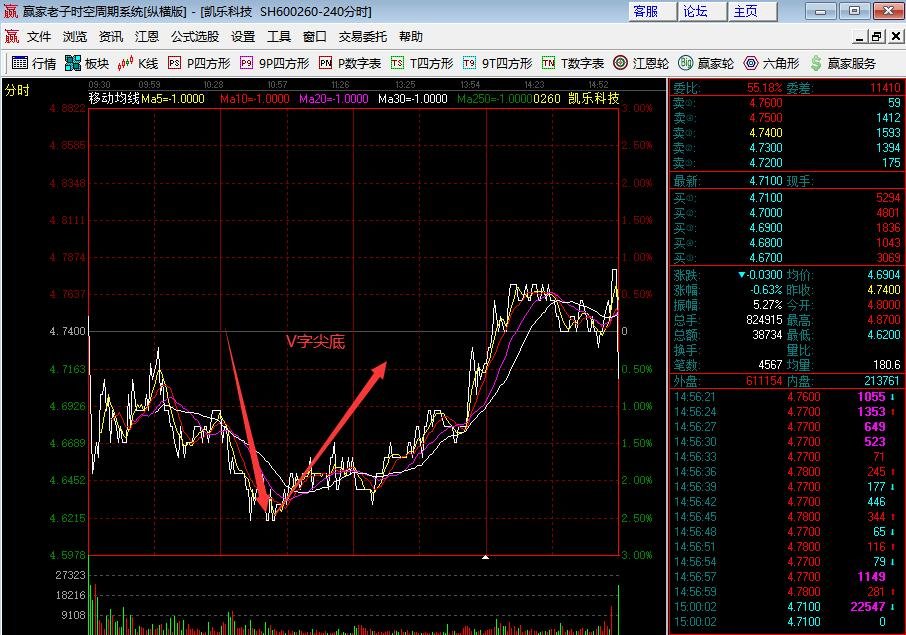Image resolution: width=906 pixels, height=635 pixels.
Task: Open the 江恩 menu
Action: click(147, 36)
